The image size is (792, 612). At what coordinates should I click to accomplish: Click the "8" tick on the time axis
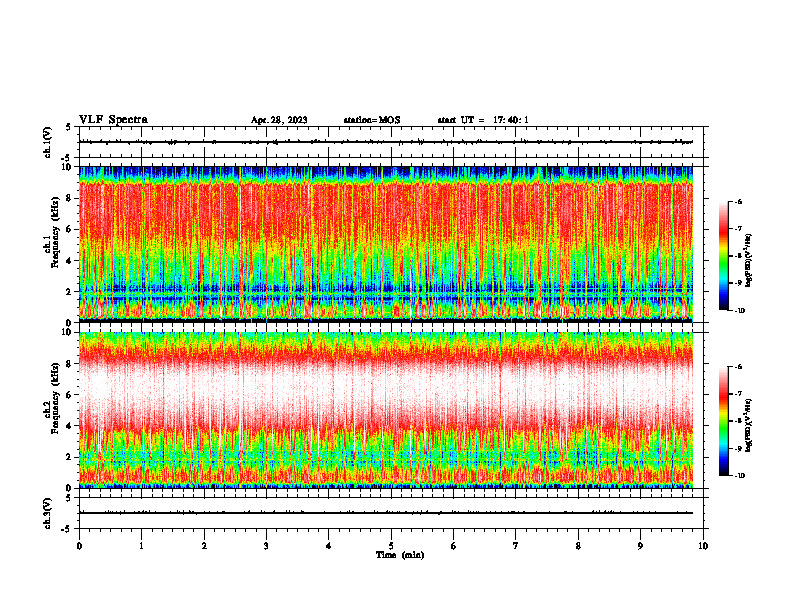point(578,546)
